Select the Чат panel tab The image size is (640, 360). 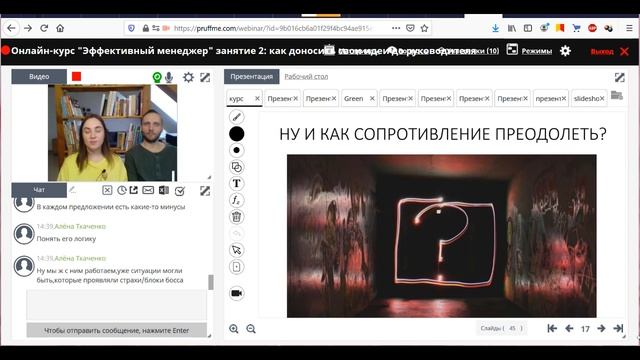pos(39,190)
